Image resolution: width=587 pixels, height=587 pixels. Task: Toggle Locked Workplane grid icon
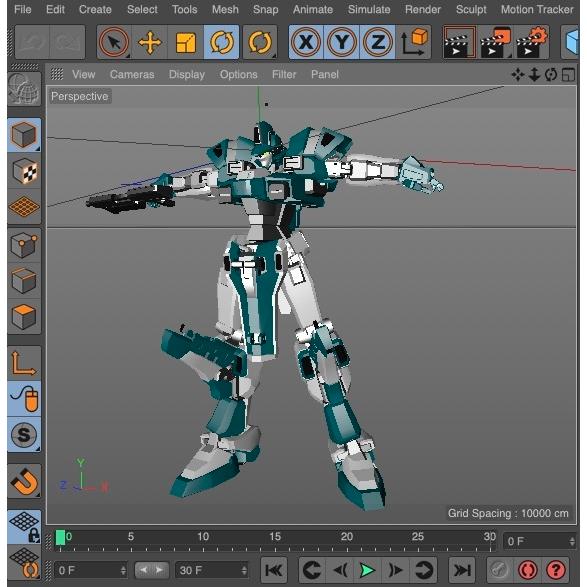[x=24, y=527]
